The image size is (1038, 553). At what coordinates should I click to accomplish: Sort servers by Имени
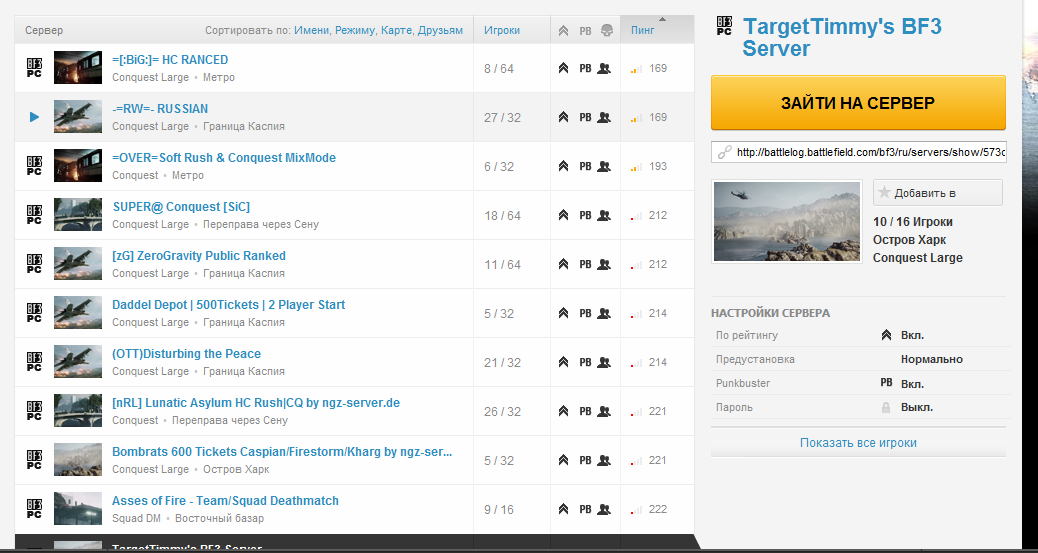[x=312, y=30]
